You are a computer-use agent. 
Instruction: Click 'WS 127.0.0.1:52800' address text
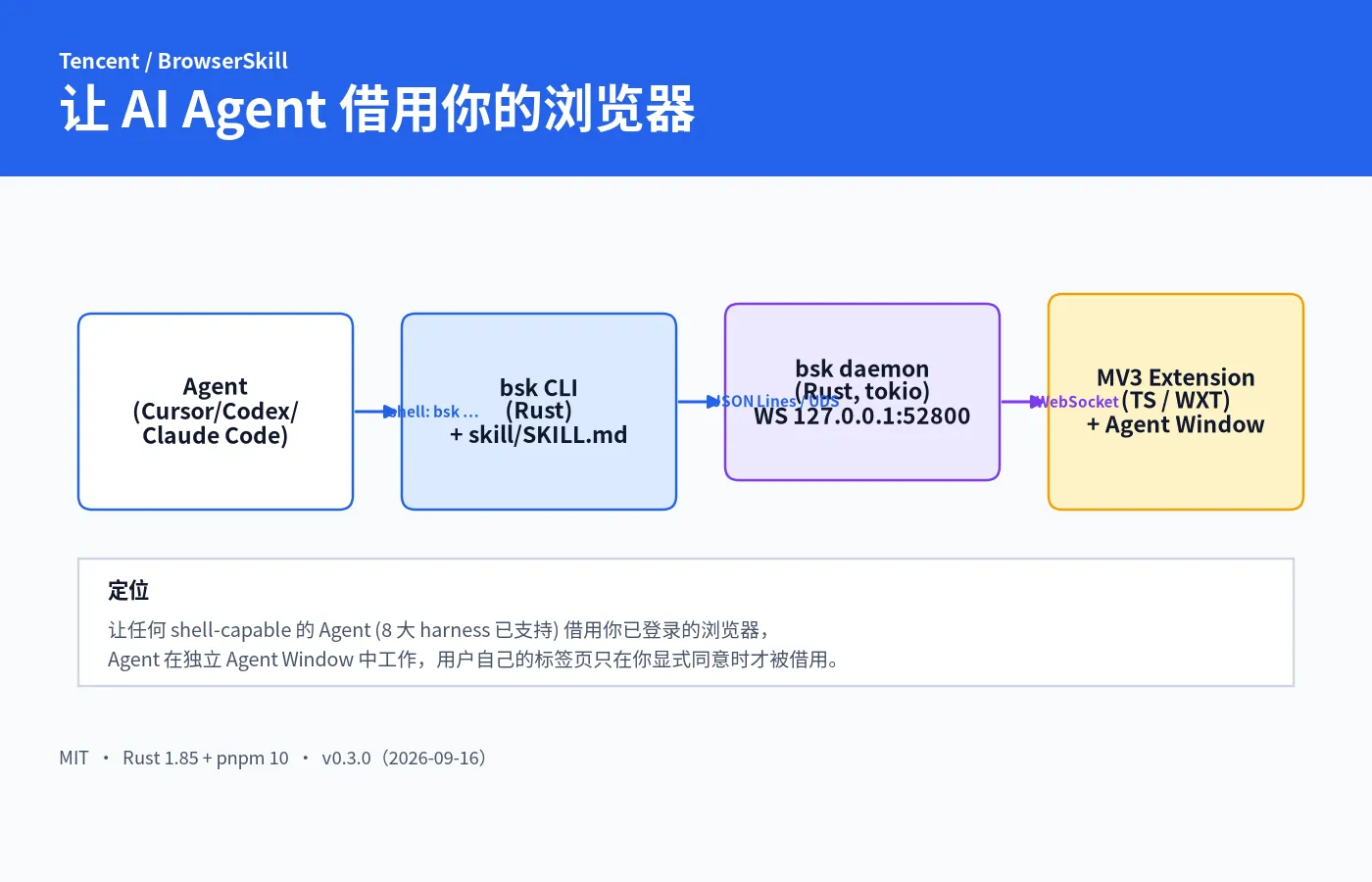pos(862,416)
